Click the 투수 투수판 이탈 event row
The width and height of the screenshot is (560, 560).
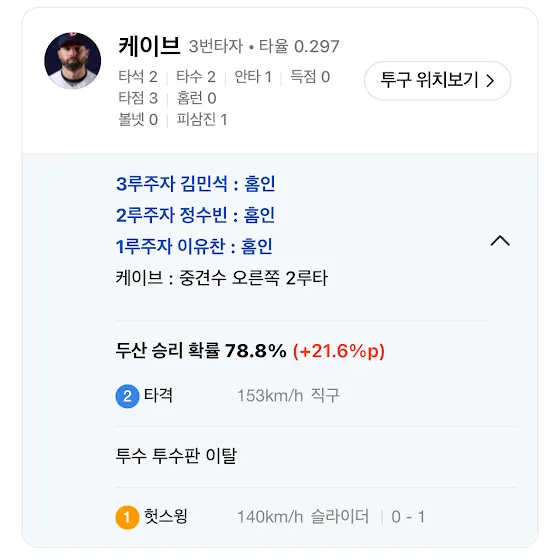[x=176, y=456]
